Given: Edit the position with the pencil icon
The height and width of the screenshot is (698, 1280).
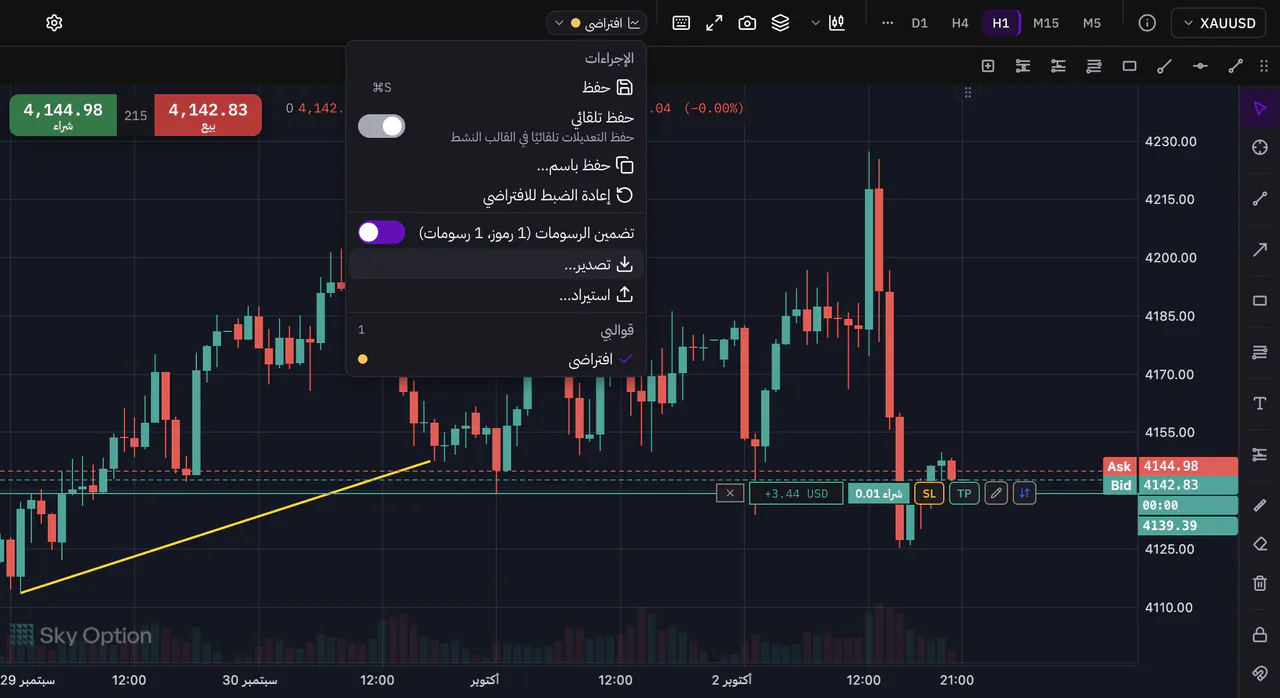Looking at the screenshot, I should 995,493.
